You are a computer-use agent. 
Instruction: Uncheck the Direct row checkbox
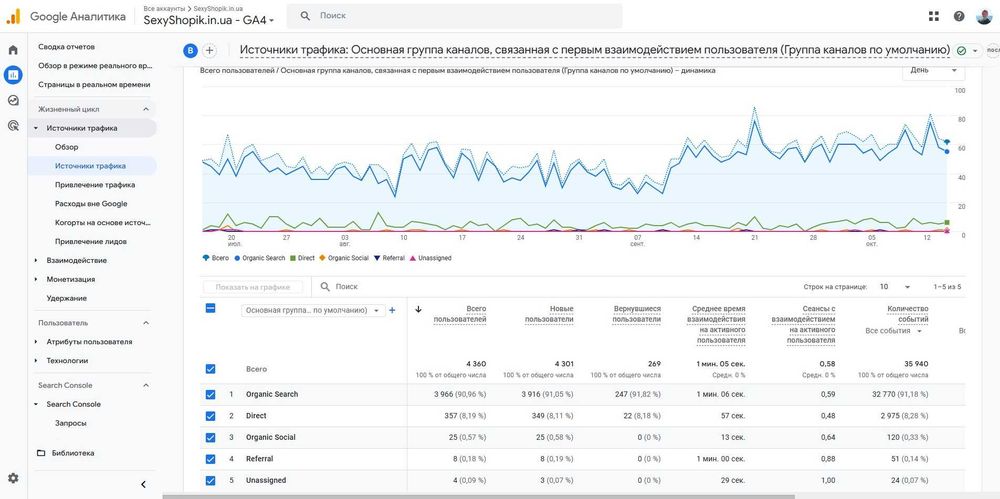(210, 416)
